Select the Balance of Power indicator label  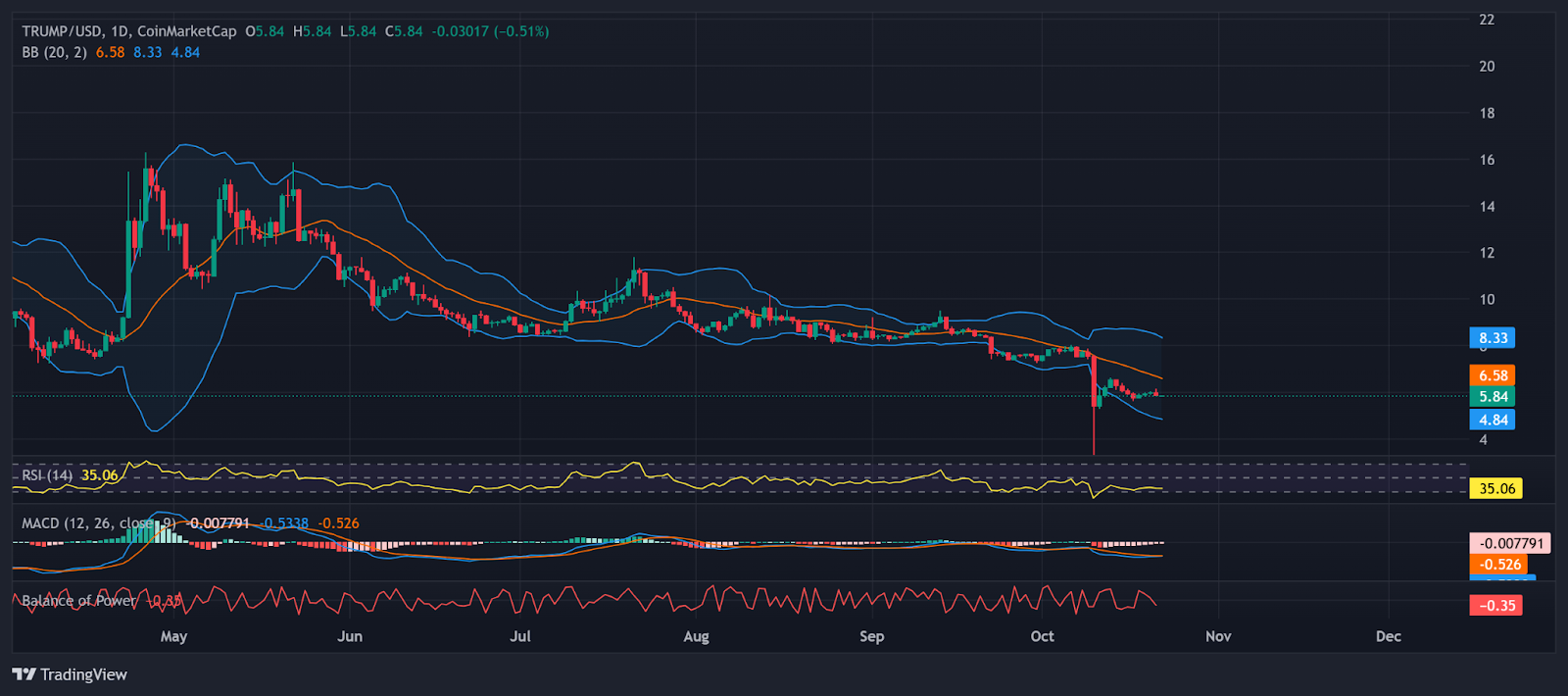(78, 601)
